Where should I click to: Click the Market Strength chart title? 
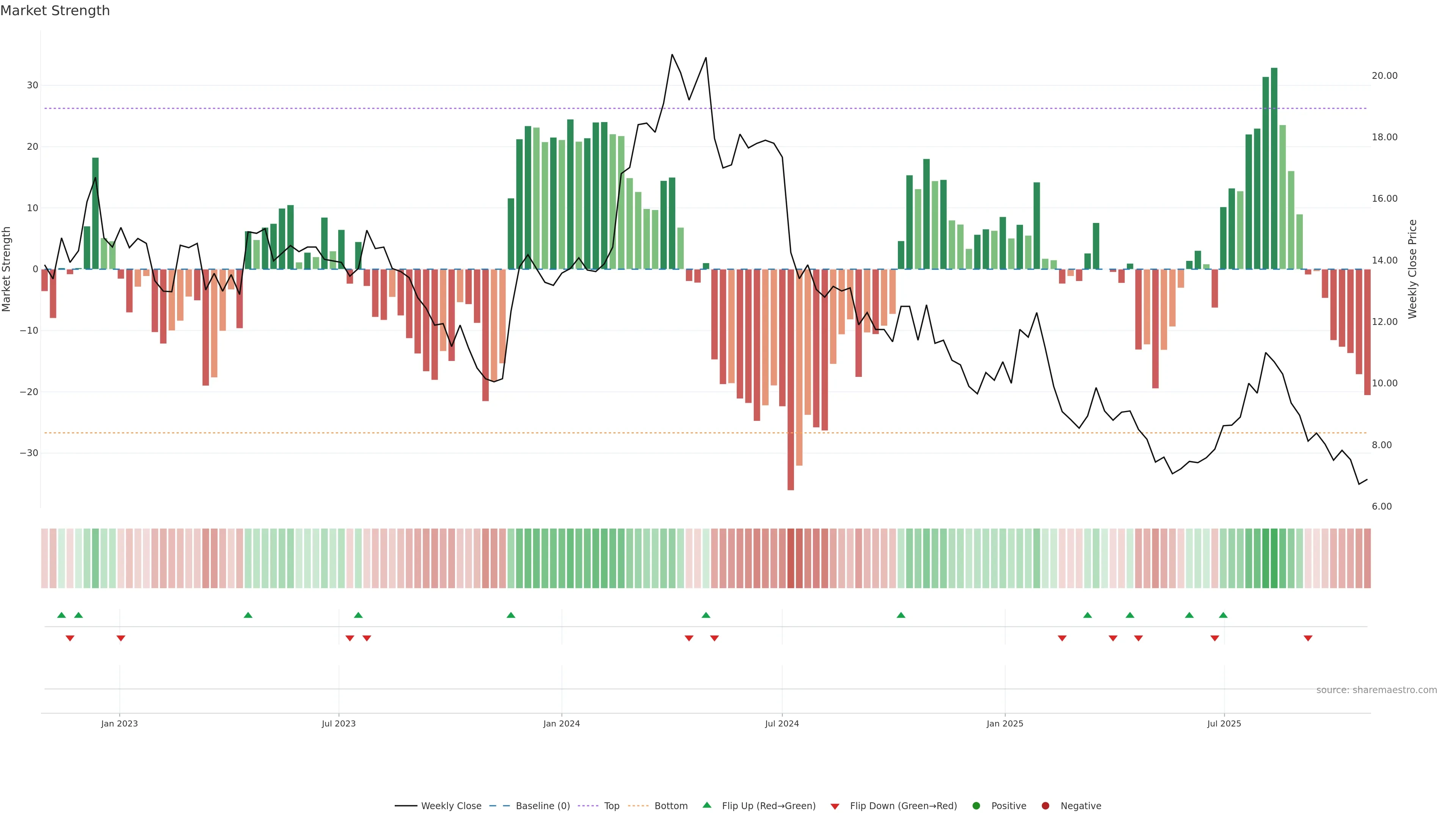[x=55, y=11]
